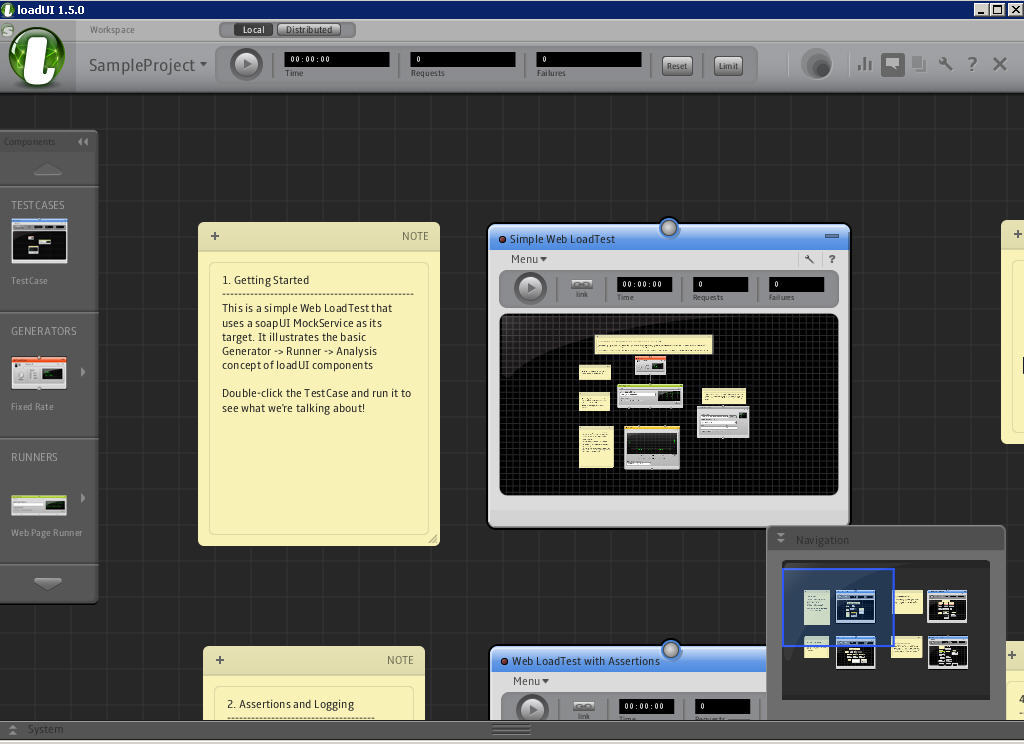
Task: Click the loadUI green logo
Action: click(37, 57)
